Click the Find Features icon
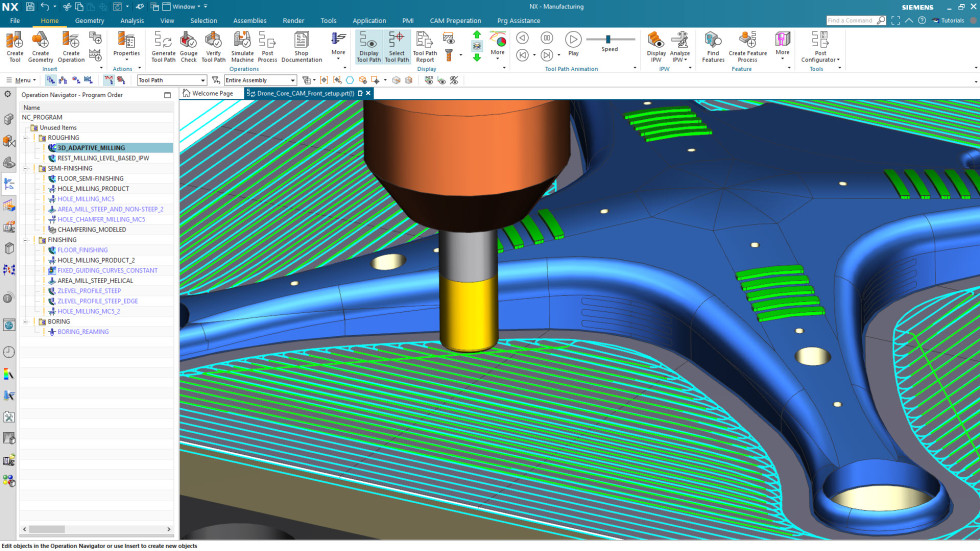980x551 pixels. pyautogui.click(x=713, y=40)
